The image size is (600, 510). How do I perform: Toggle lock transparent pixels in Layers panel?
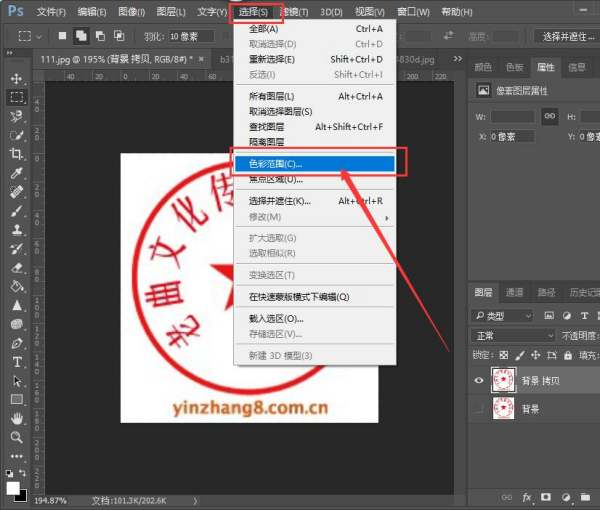(x=505, y=355)
